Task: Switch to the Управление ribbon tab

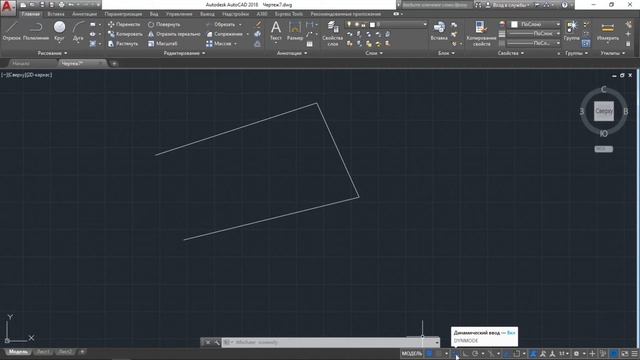Action: (x=179, y=14)
